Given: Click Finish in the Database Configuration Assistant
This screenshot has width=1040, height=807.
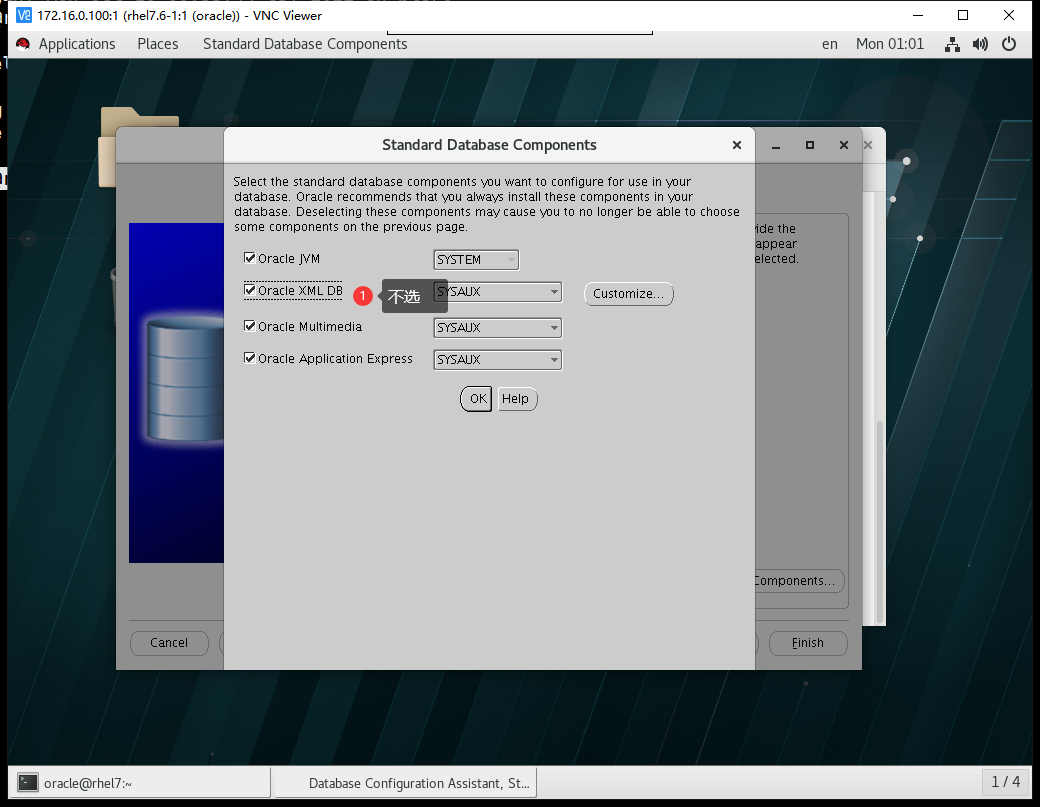Looking at the screenshot, I should pos(808,643).
